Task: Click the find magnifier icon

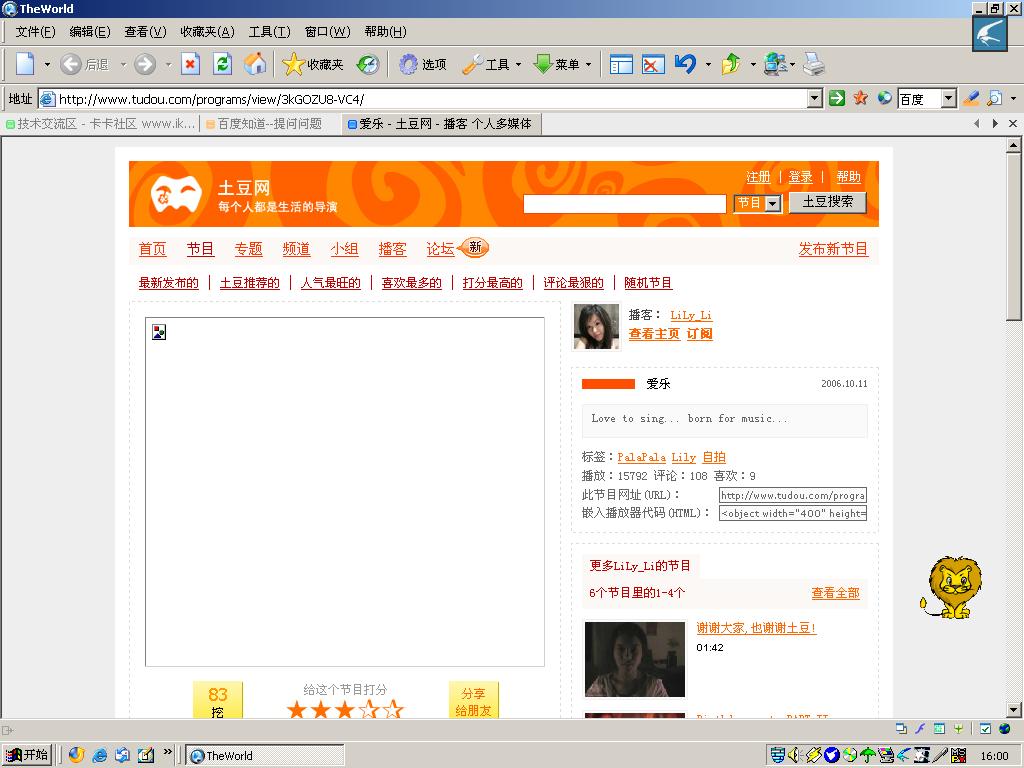Action: 994,99
